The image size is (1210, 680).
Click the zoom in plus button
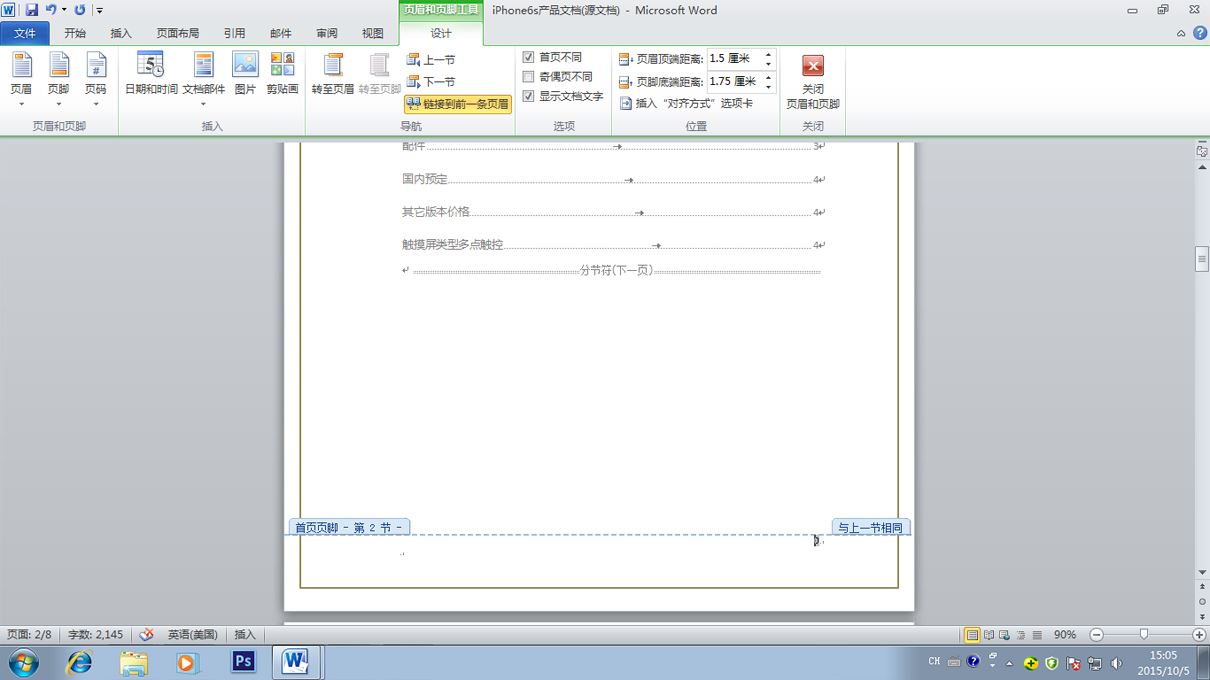pos(1199,635)
